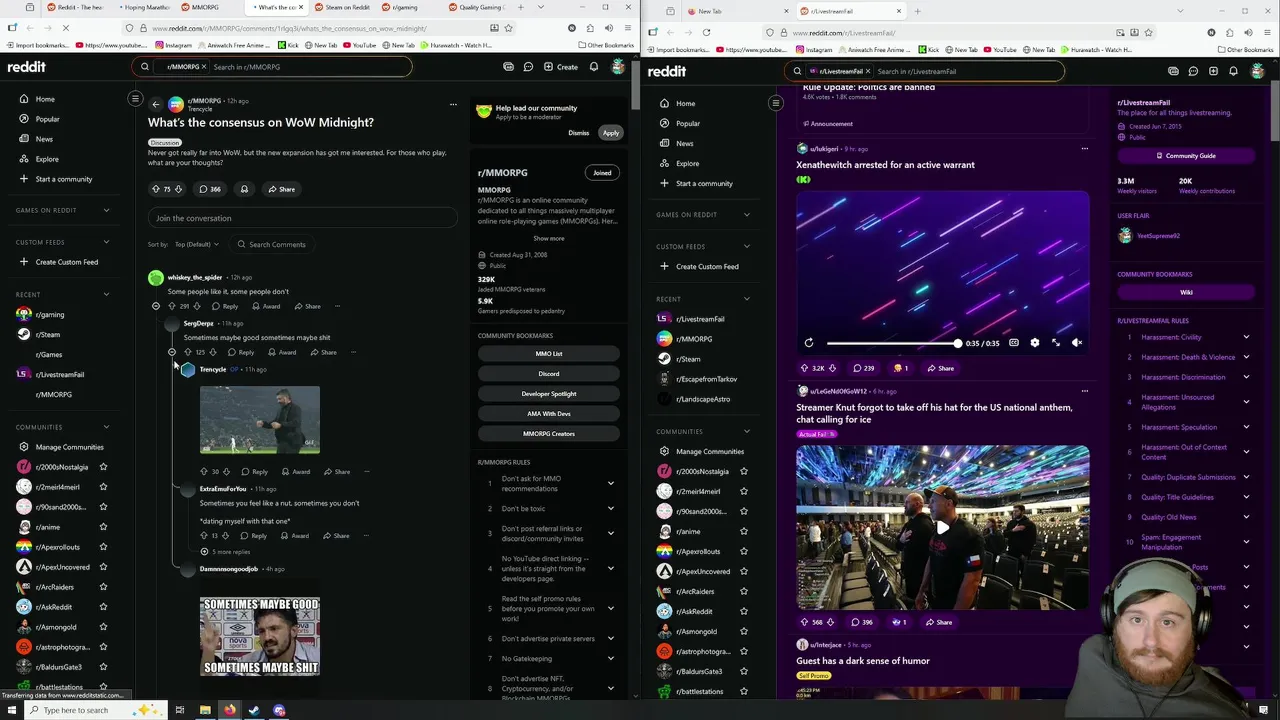This screenshot has width=1280, height=720.
Task: Collapse Communities section in right window
Action: pos(747,431)
